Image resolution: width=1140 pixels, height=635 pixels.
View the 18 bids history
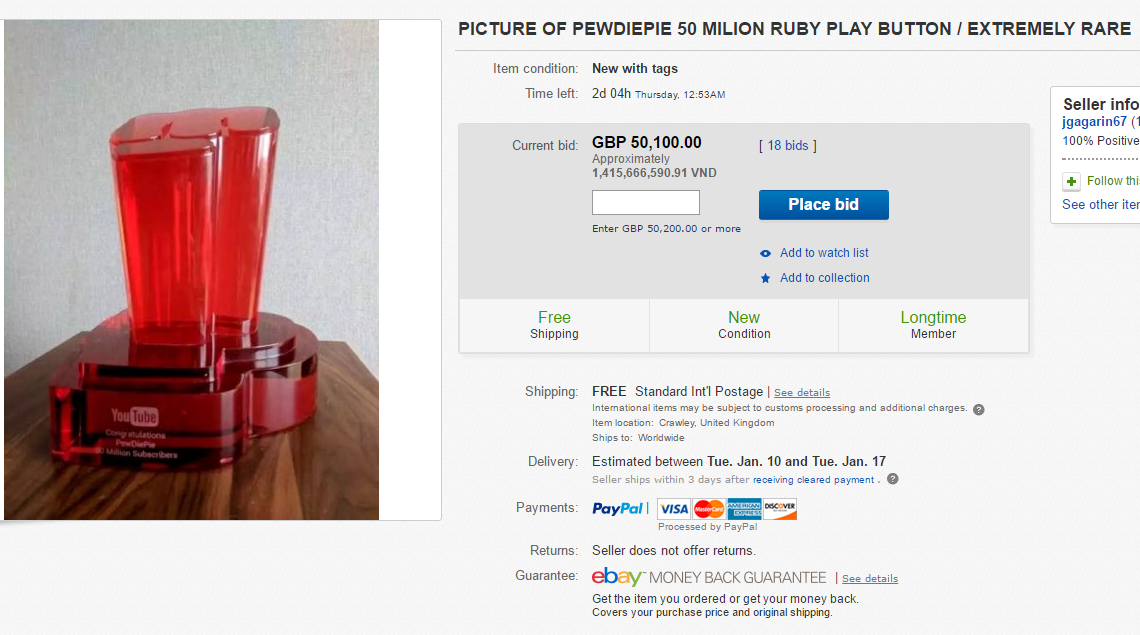point(787,145)
